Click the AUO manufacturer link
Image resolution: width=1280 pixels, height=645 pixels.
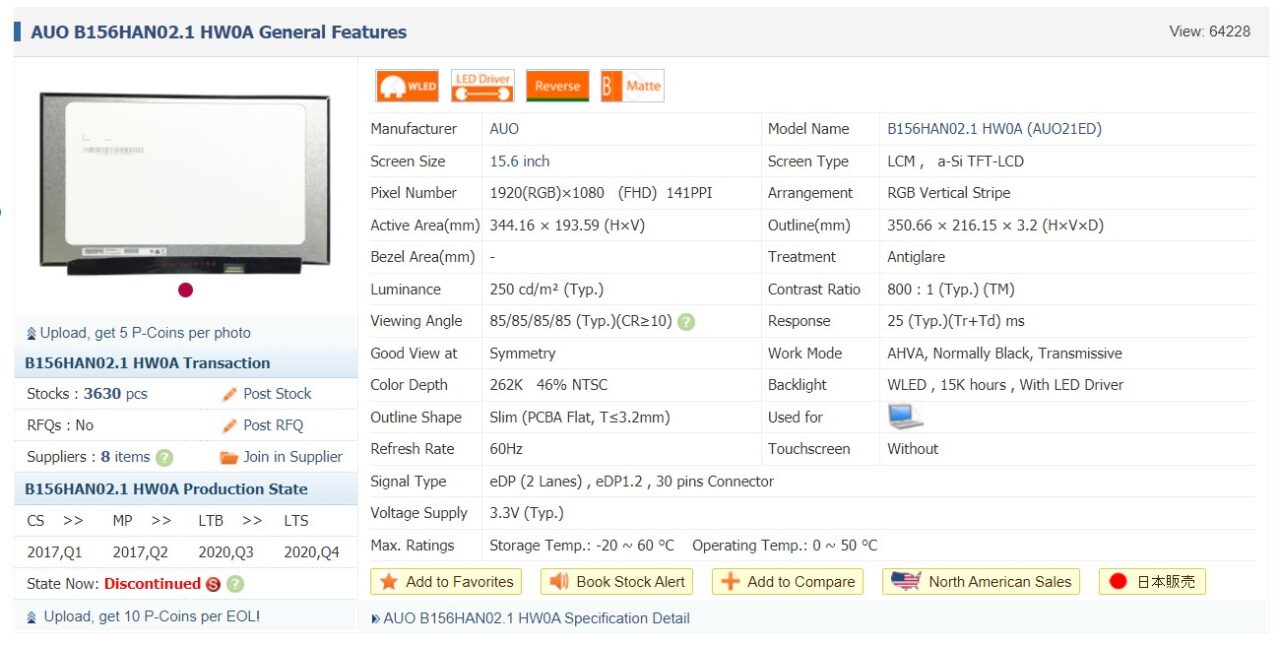click(504, 129)
